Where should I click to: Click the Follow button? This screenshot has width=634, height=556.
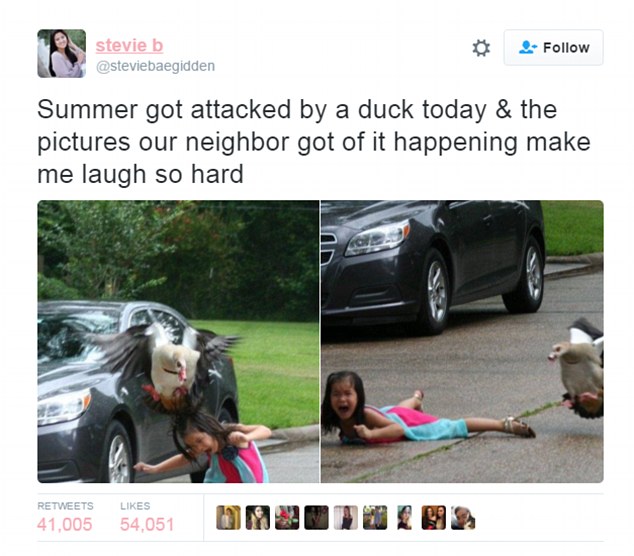[553, 47]
